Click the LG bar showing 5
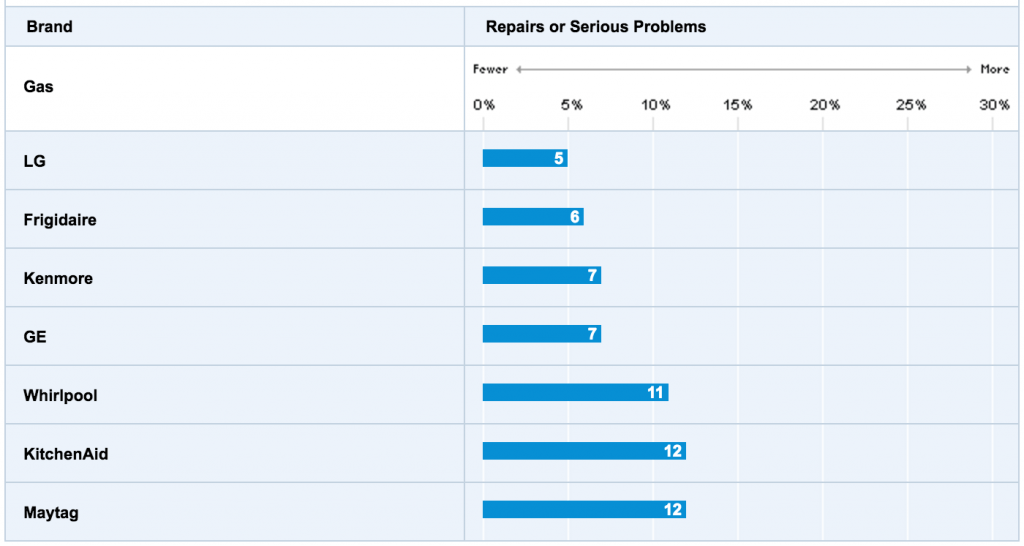Image resolution: width=1024 pixels, height=546 pixels. [x=525, y=158]
